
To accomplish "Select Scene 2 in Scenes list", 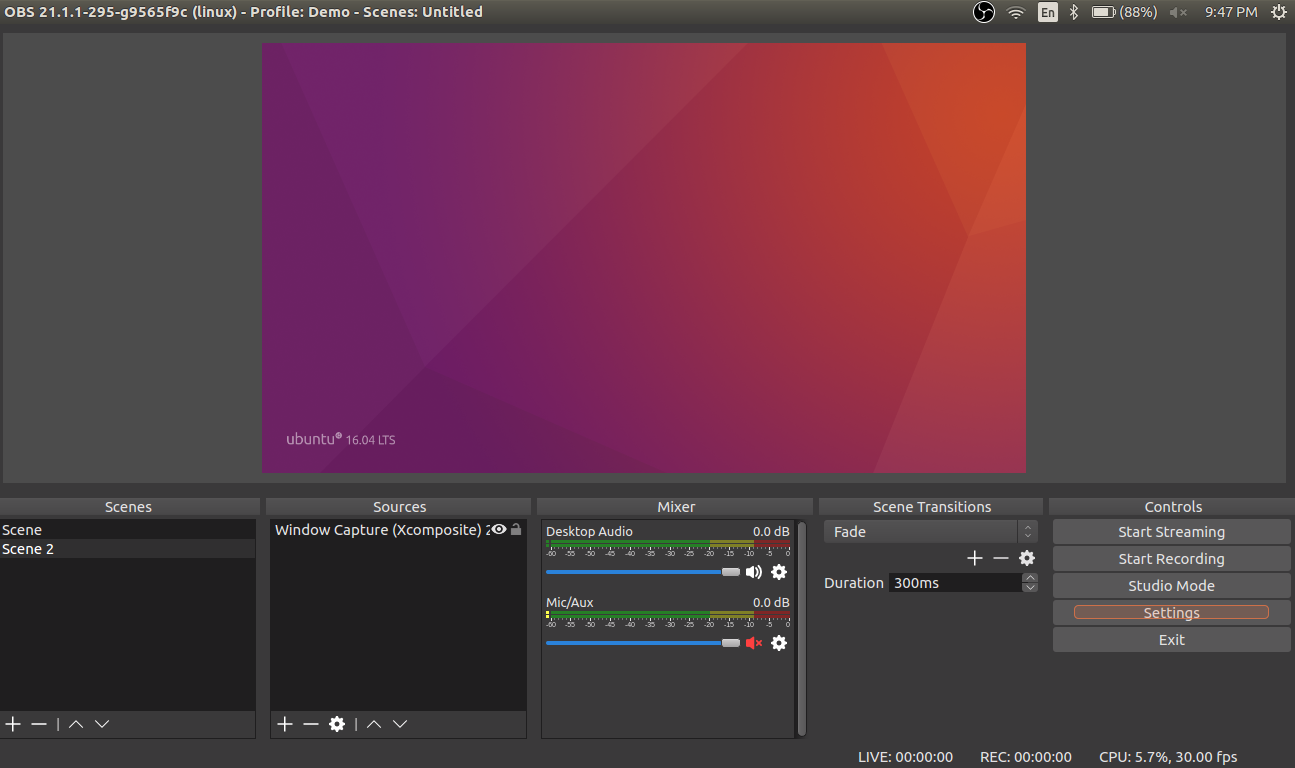I will [128, 549].
